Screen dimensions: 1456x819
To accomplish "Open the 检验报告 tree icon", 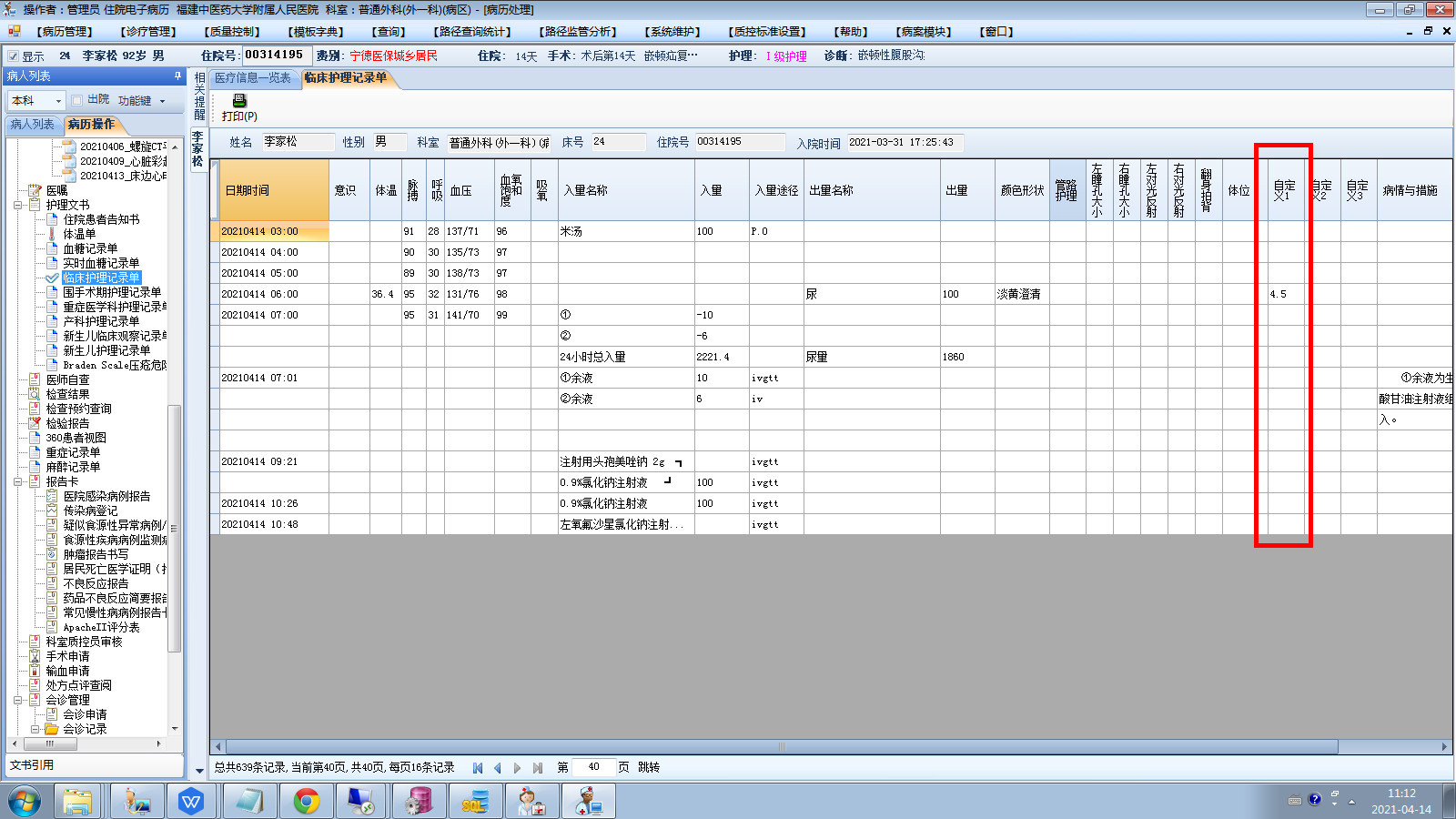I will (x=35, y=423).
